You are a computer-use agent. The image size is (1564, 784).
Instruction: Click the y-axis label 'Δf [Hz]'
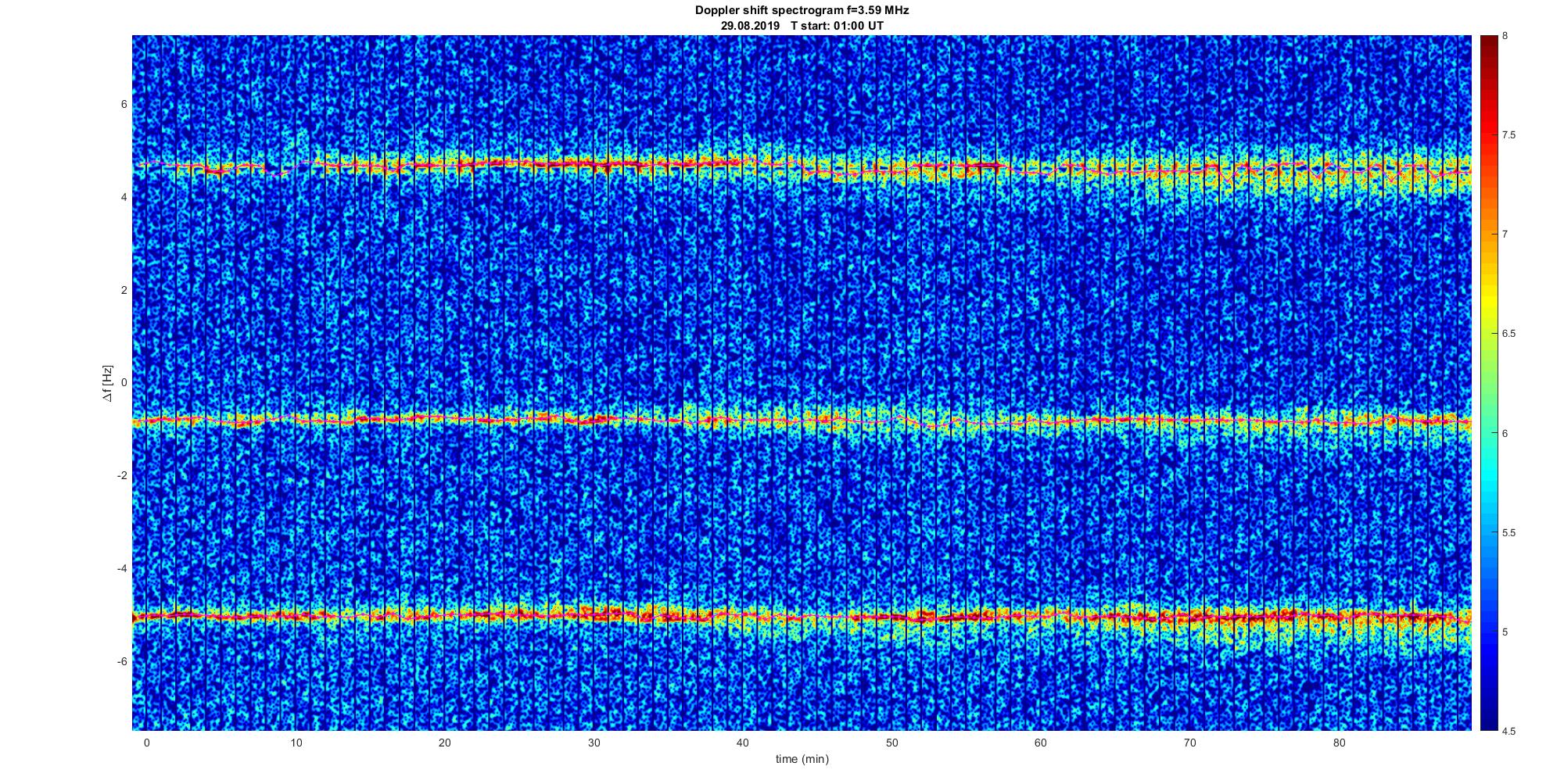[108, 383]
